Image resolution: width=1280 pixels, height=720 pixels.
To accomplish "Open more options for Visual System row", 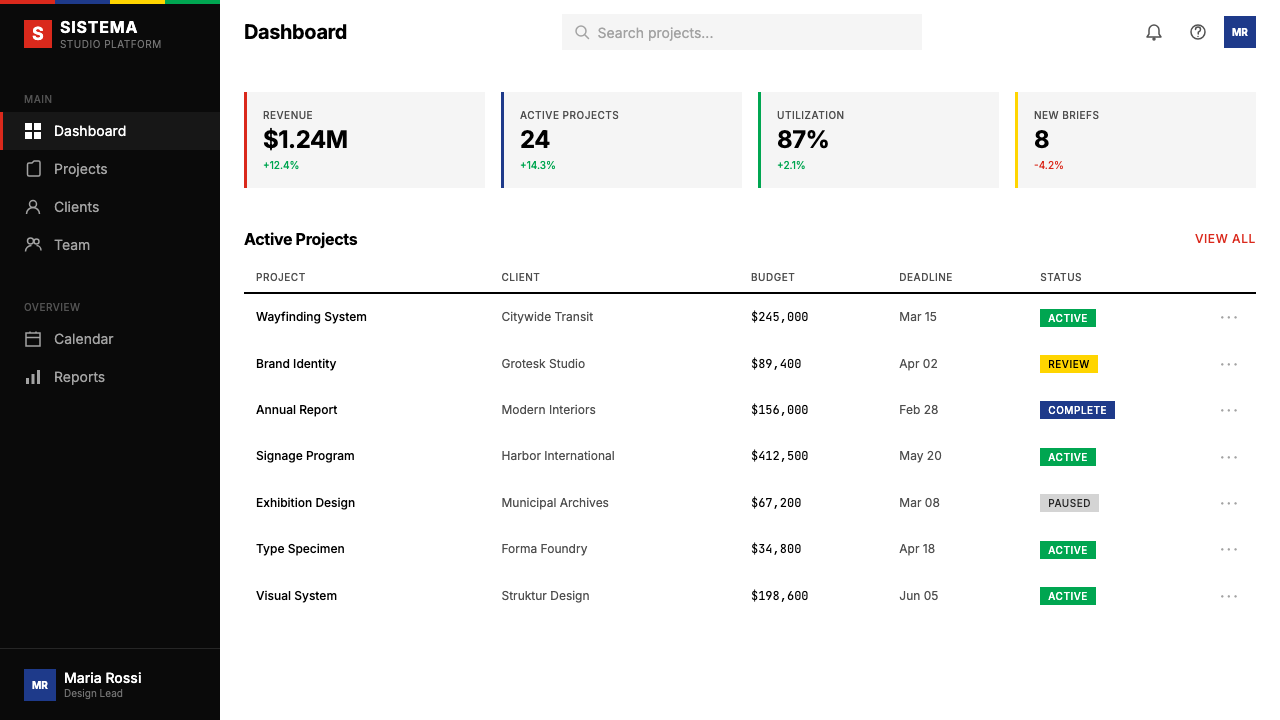I will [x=1229, y=596].
